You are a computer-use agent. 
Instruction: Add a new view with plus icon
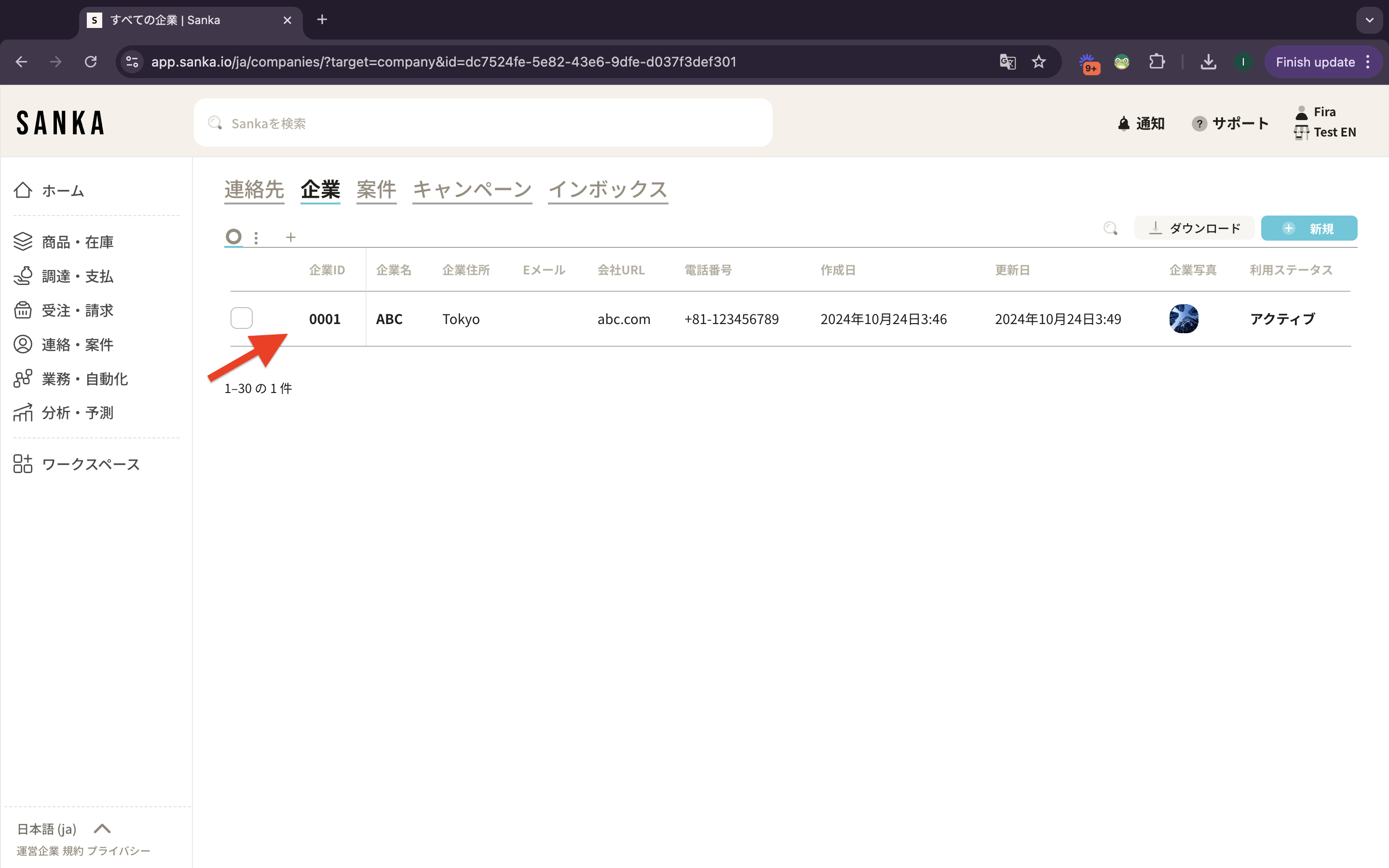click(x=290, y=237)
